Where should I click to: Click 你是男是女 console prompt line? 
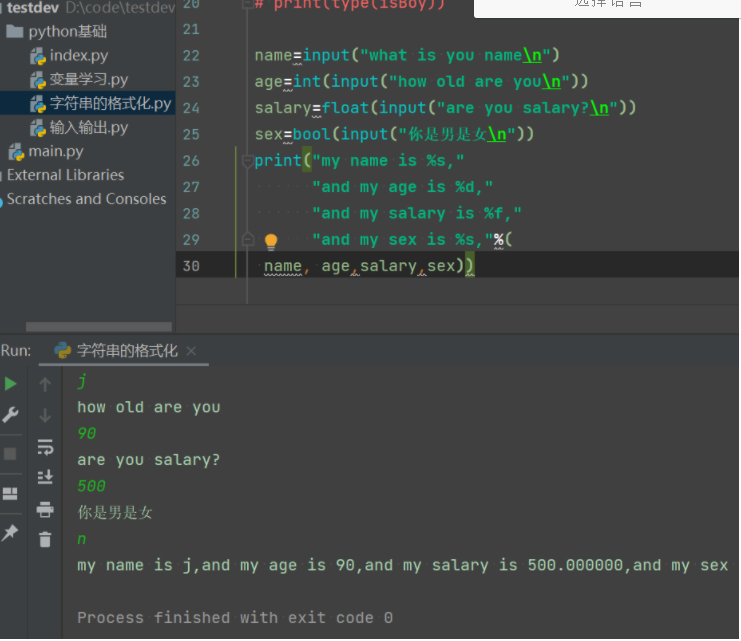(x=115, y=512)
